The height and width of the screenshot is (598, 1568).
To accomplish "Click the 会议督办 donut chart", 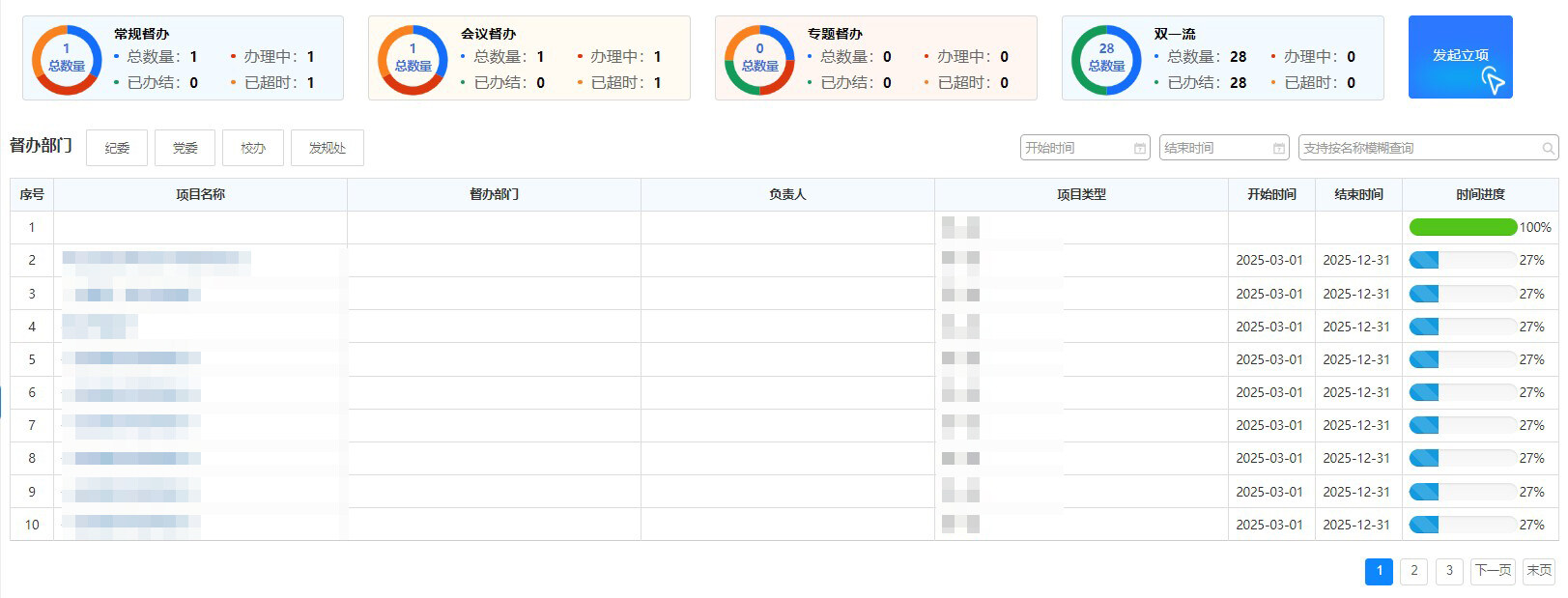I will (413, 59).
